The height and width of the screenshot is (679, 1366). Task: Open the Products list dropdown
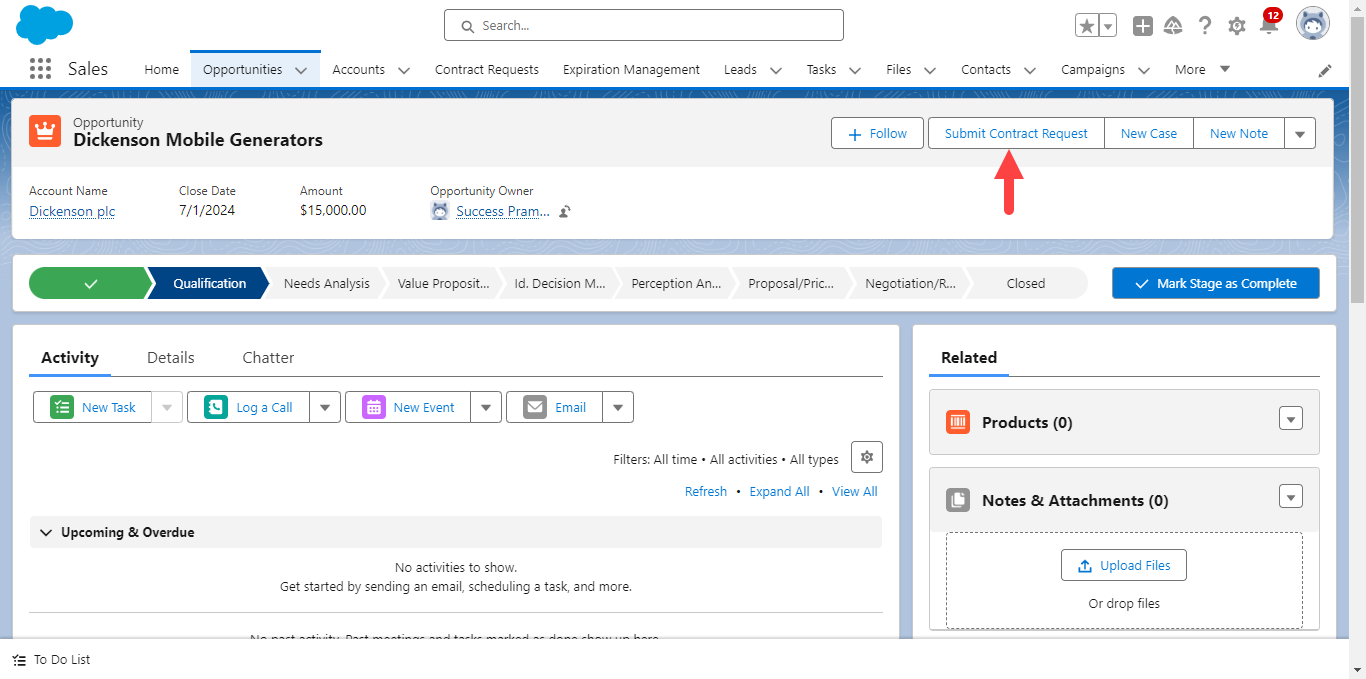click(x=1291, y=419)
